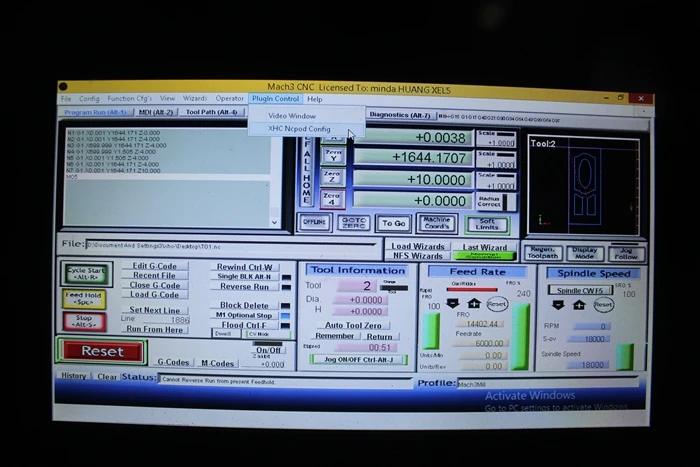The width and height of the screenshot is (700, 467).
Task: Choose Video Window from PlugIn Control menu
Action: click(292, 116)
